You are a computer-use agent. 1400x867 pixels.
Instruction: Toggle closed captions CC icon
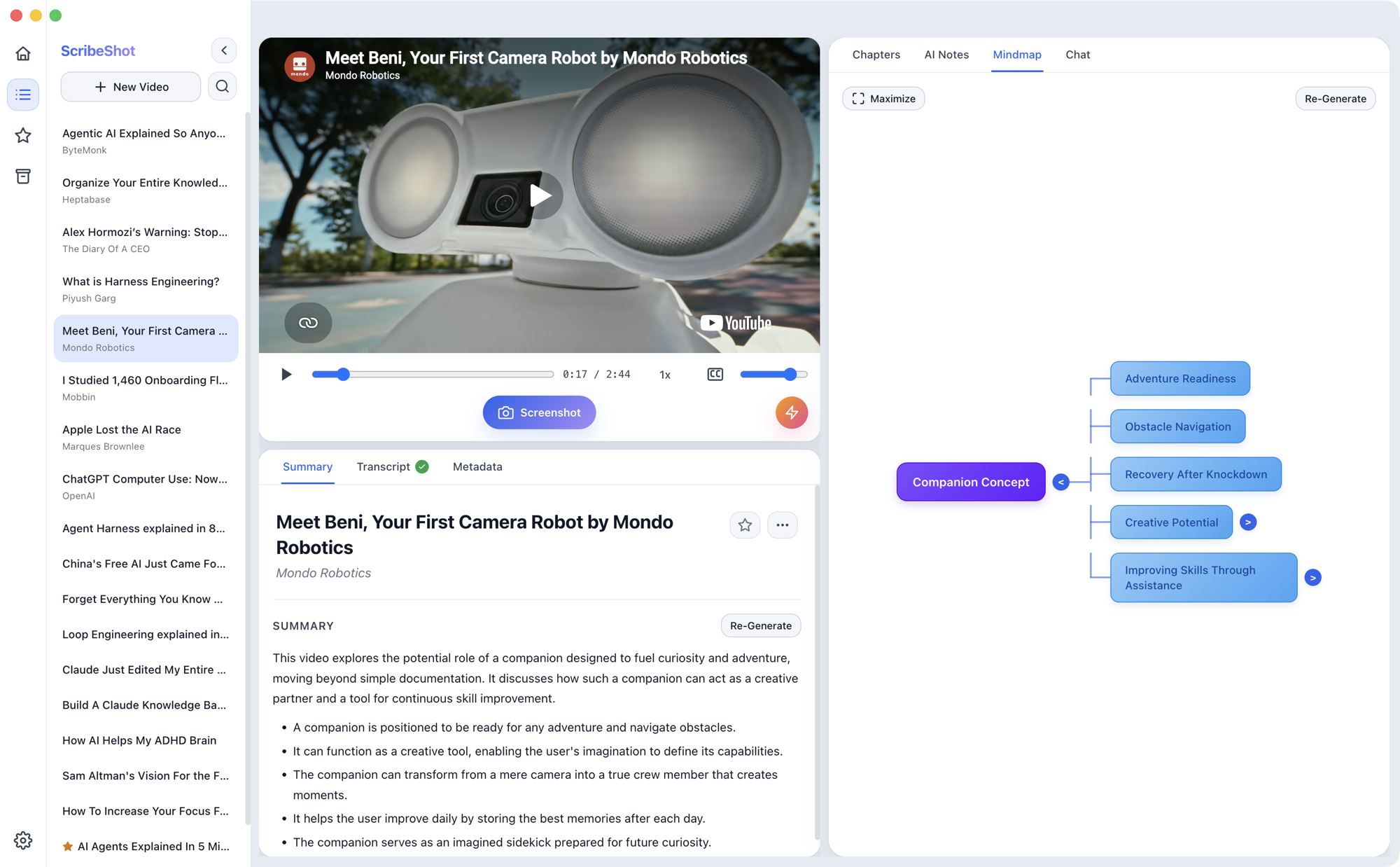coord(715,375)
